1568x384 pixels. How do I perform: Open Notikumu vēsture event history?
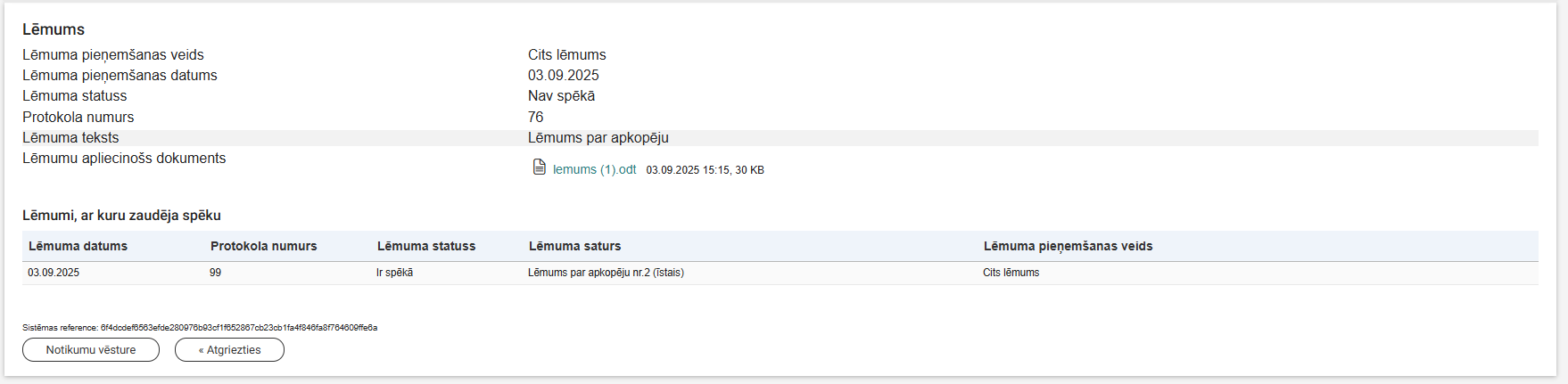click(91, 350)
